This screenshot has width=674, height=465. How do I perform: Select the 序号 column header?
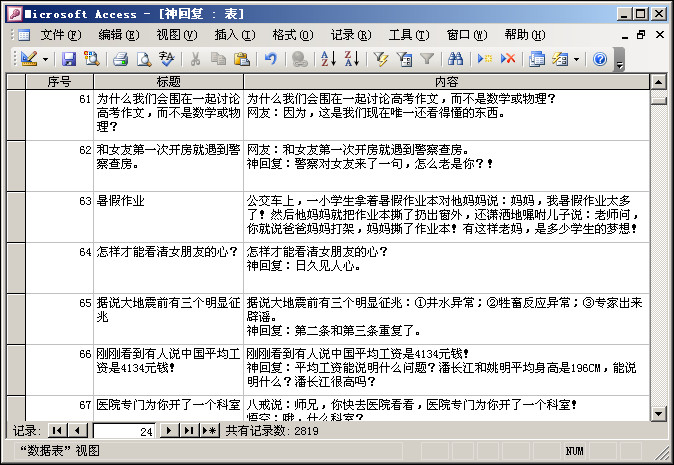(x=59, y=81)
